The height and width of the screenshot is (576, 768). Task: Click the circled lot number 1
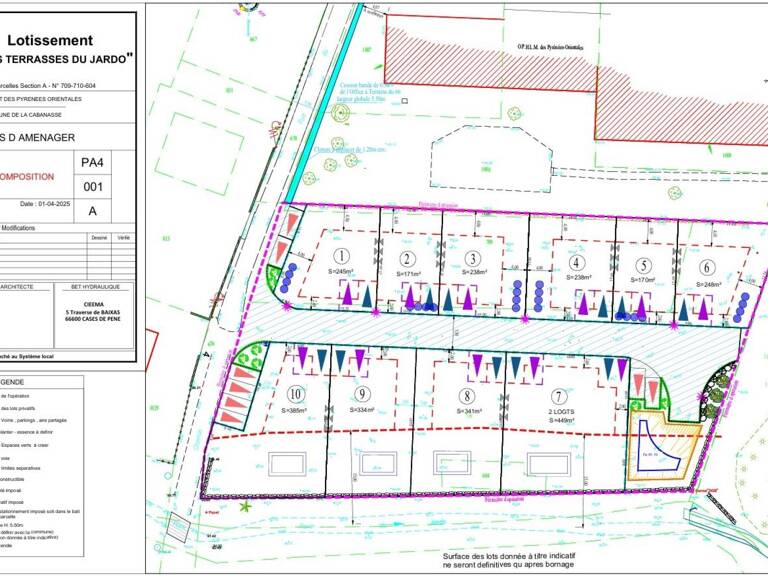point(341,256)
